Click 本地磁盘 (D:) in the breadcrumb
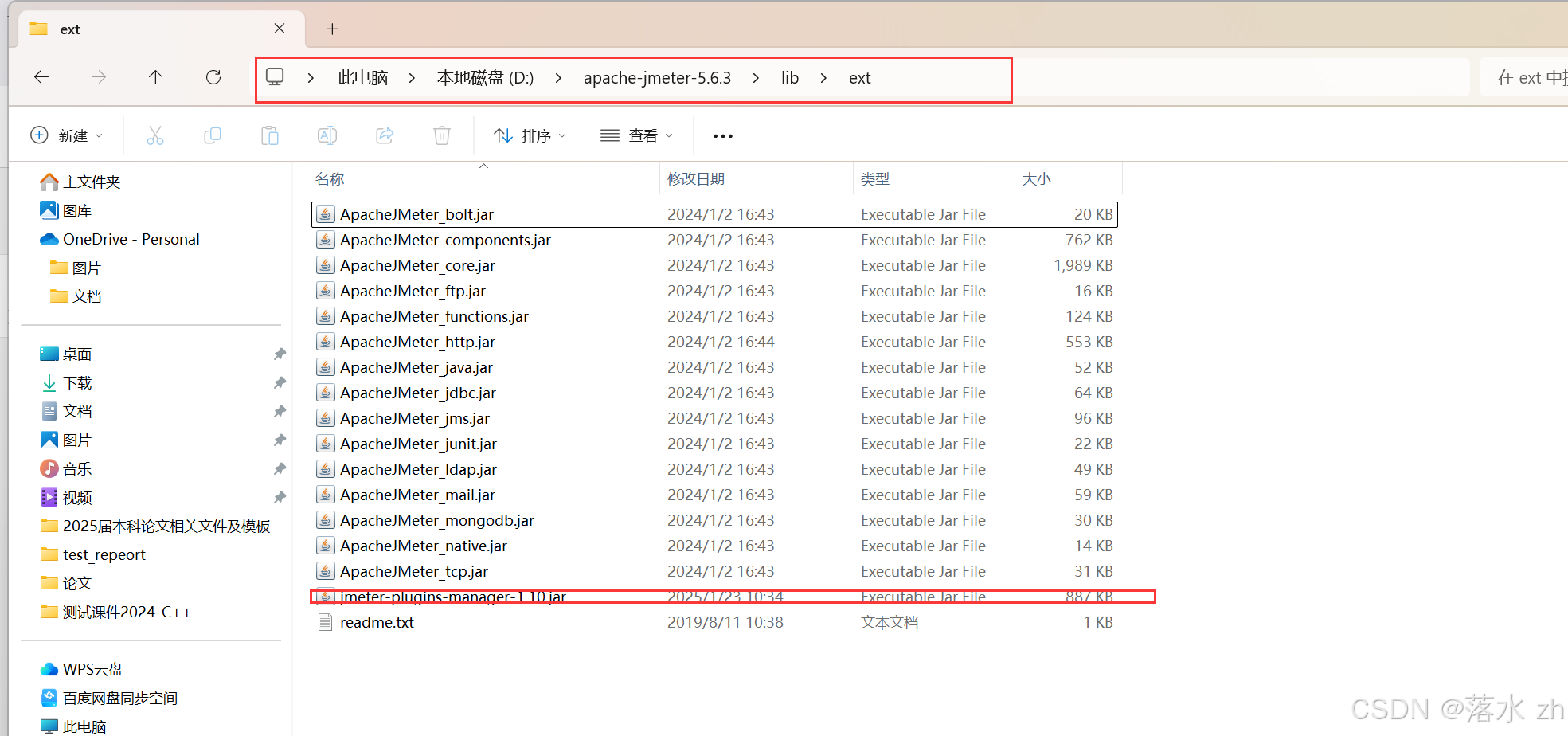The width and height of the screenshot is (1568, 736). coord(485,78)
